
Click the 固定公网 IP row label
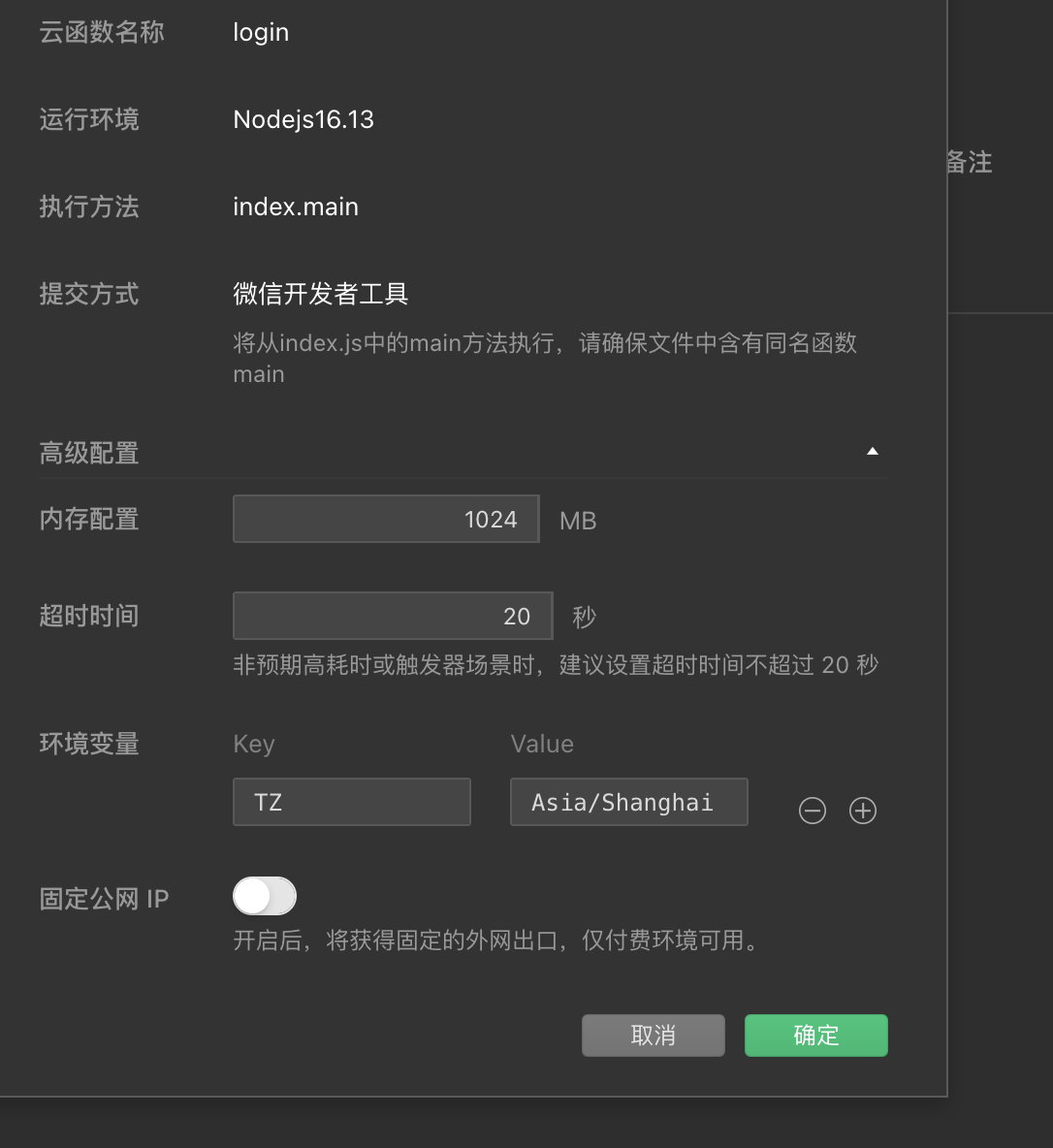click(104, 898)
